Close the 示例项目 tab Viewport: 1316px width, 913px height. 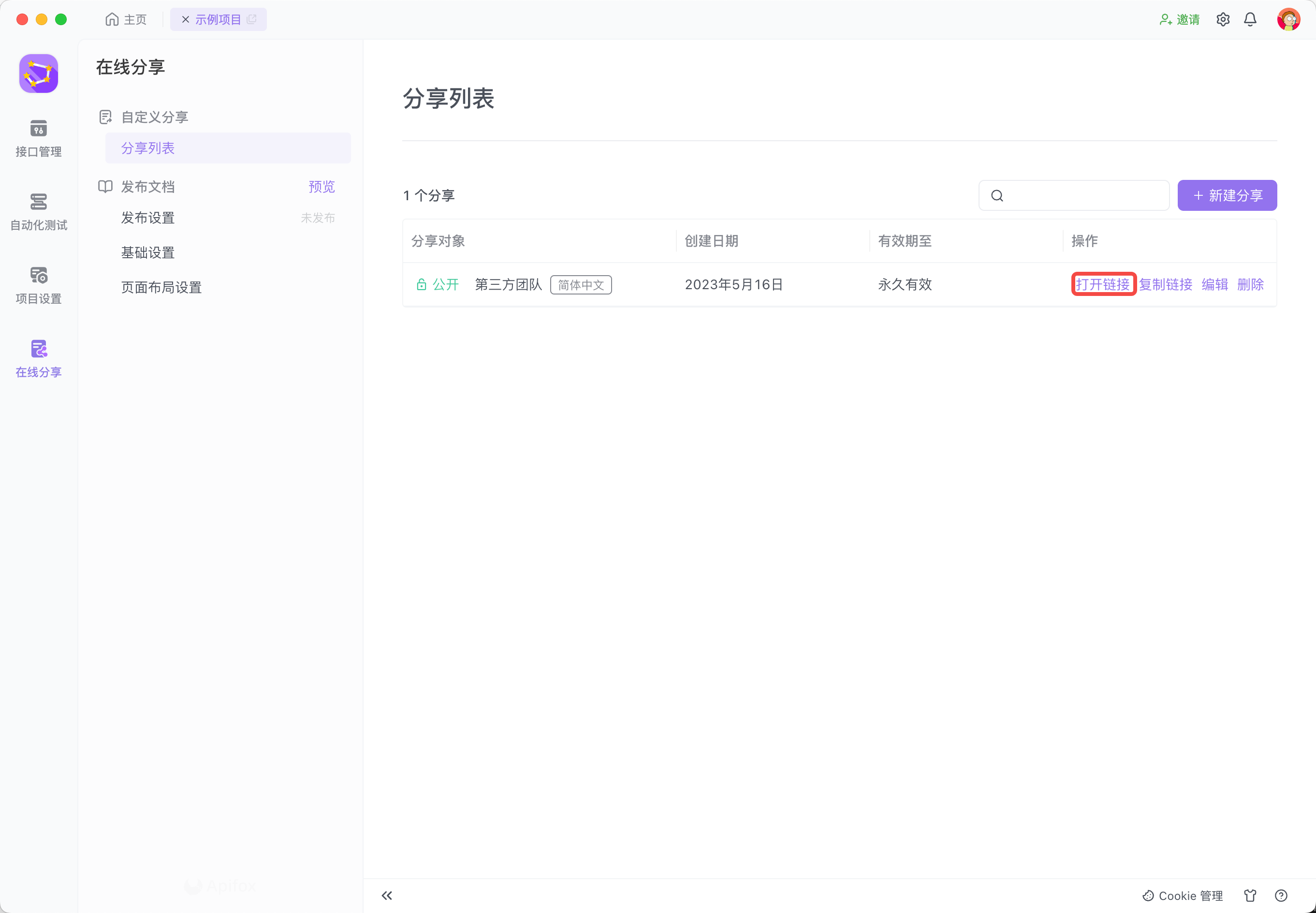[x=185, y=19]
